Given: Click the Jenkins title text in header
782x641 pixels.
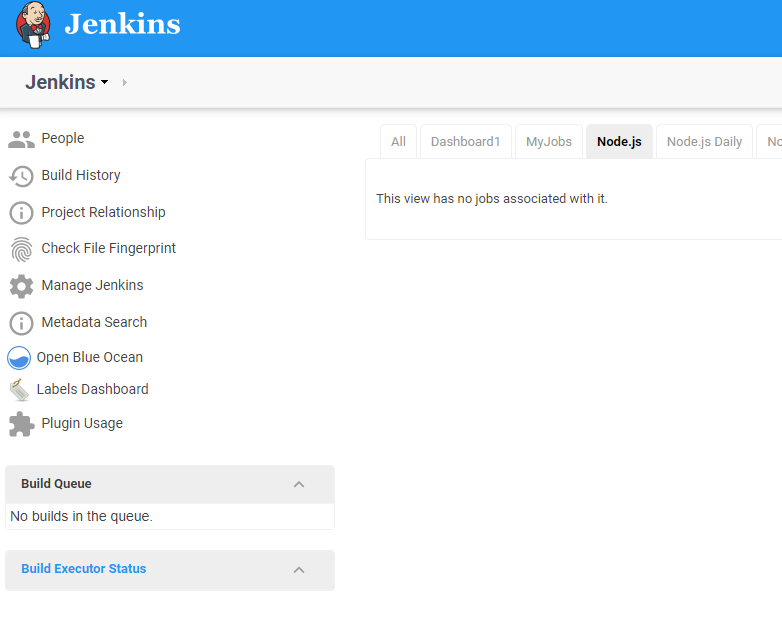Looking at the screenshot, I should (122, 24).
